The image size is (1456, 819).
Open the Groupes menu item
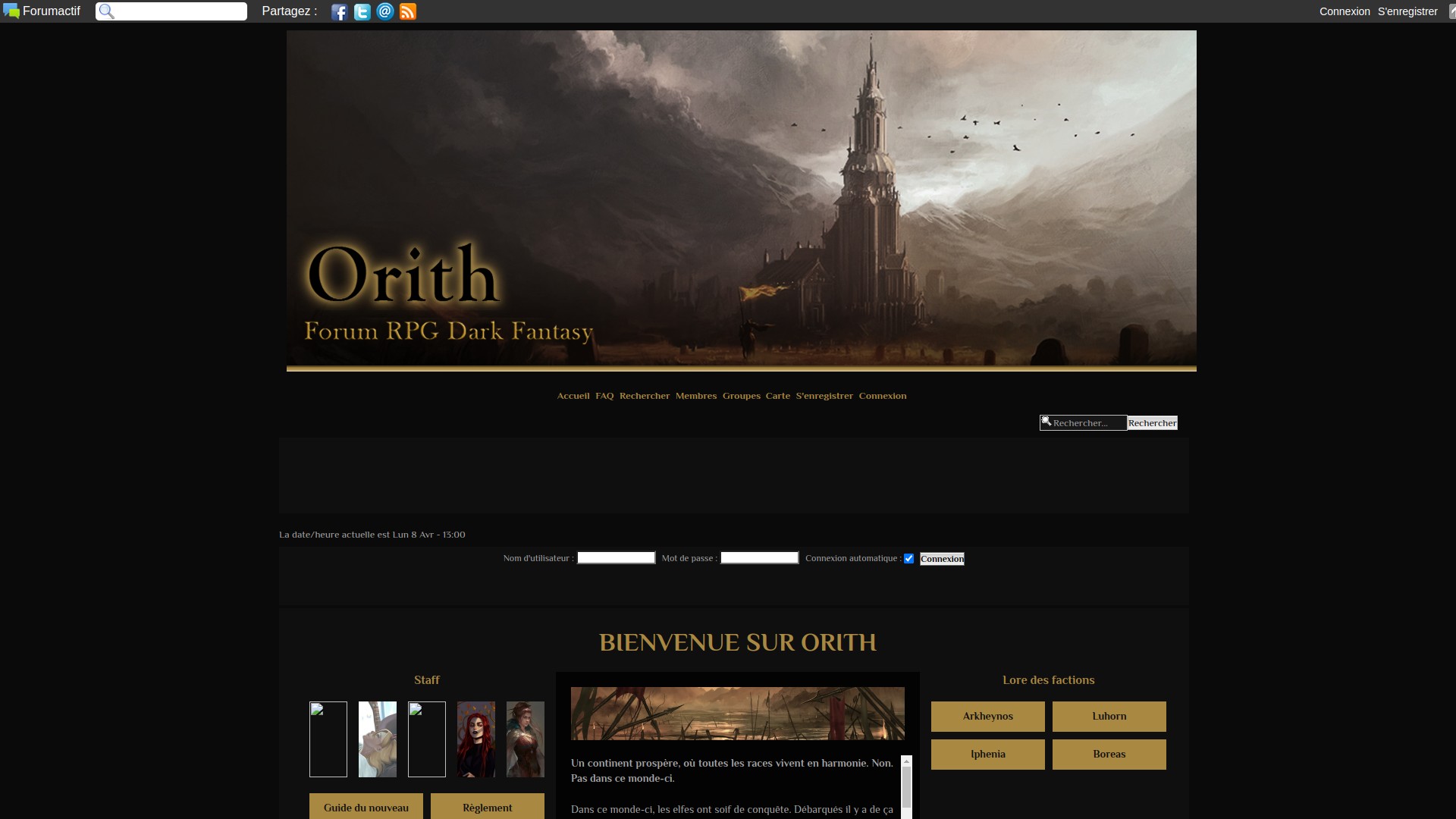click(741, 396)
